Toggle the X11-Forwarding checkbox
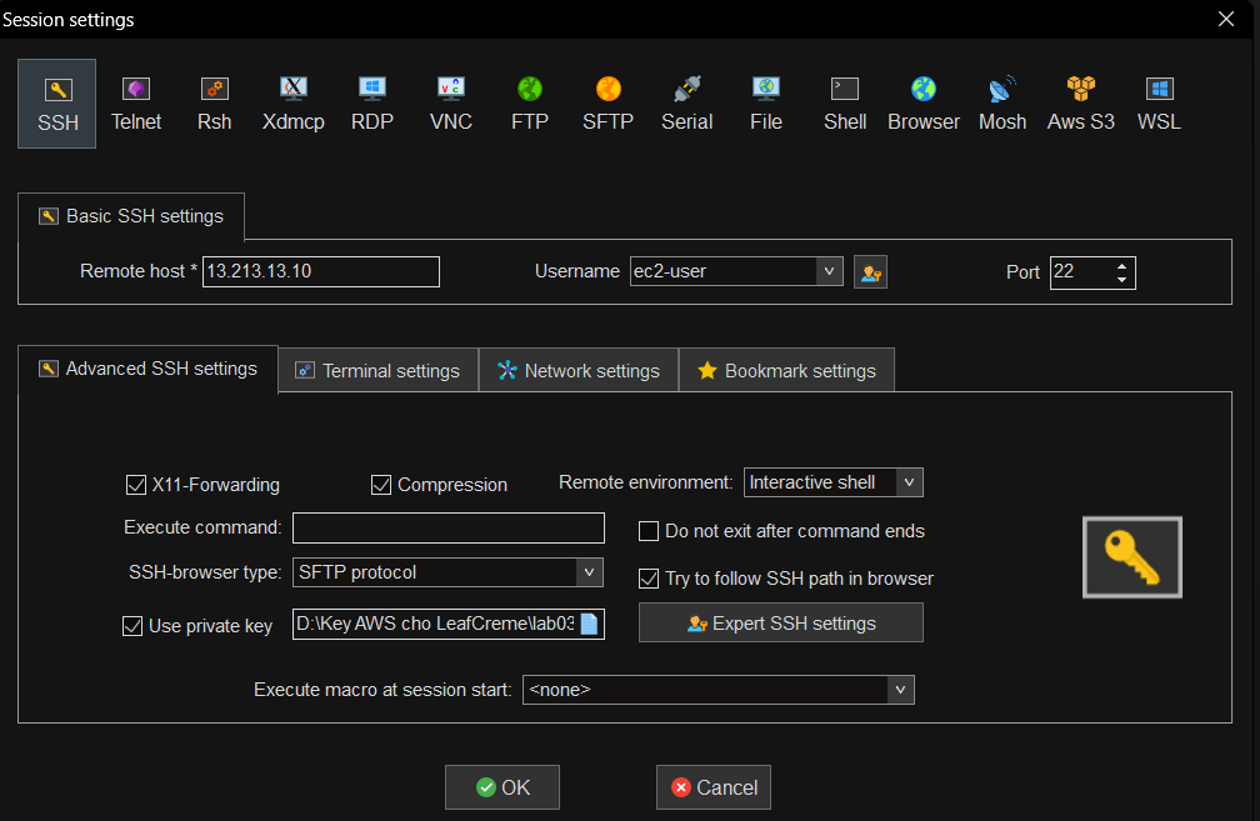Viewport: 1260px width, 821px height. [136, 485]
